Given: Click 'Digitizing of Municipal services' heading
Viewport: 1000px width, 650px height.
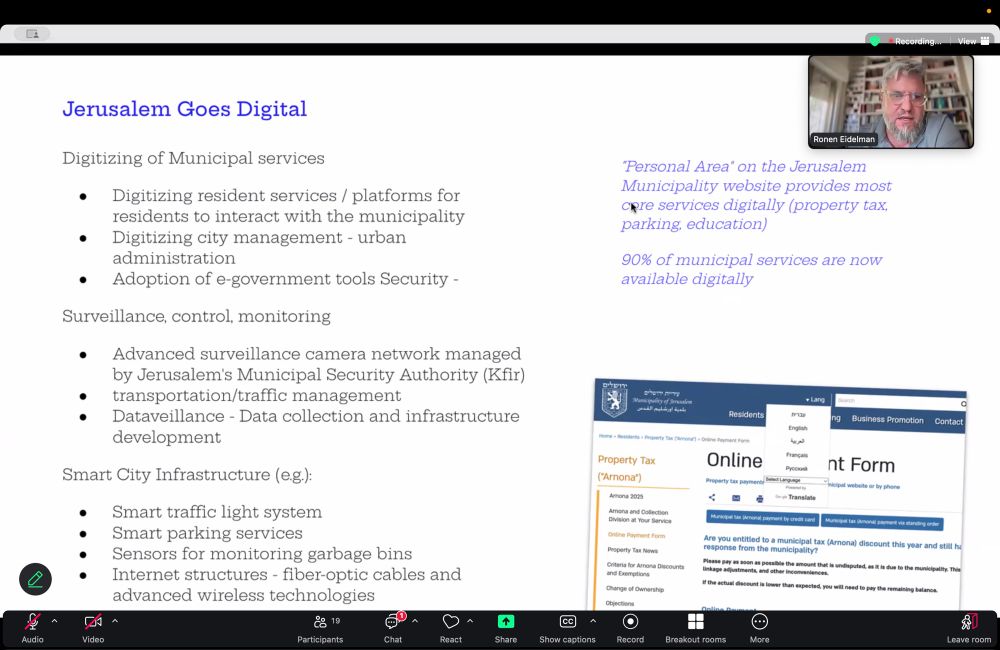Looking at the screenshot, I should pyautogui.click(x=193, y=158).
